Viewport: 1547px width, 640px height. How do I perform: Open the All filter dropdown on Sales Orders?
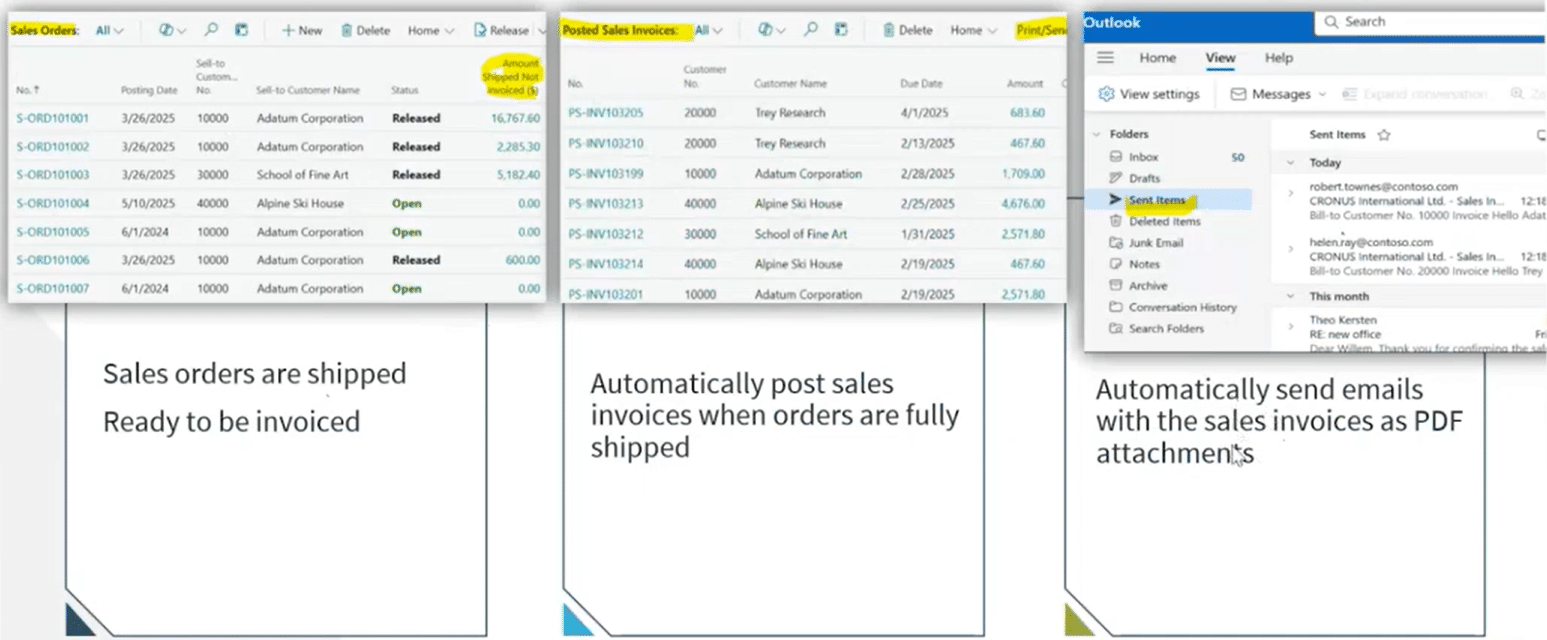(x=109, y=30)
